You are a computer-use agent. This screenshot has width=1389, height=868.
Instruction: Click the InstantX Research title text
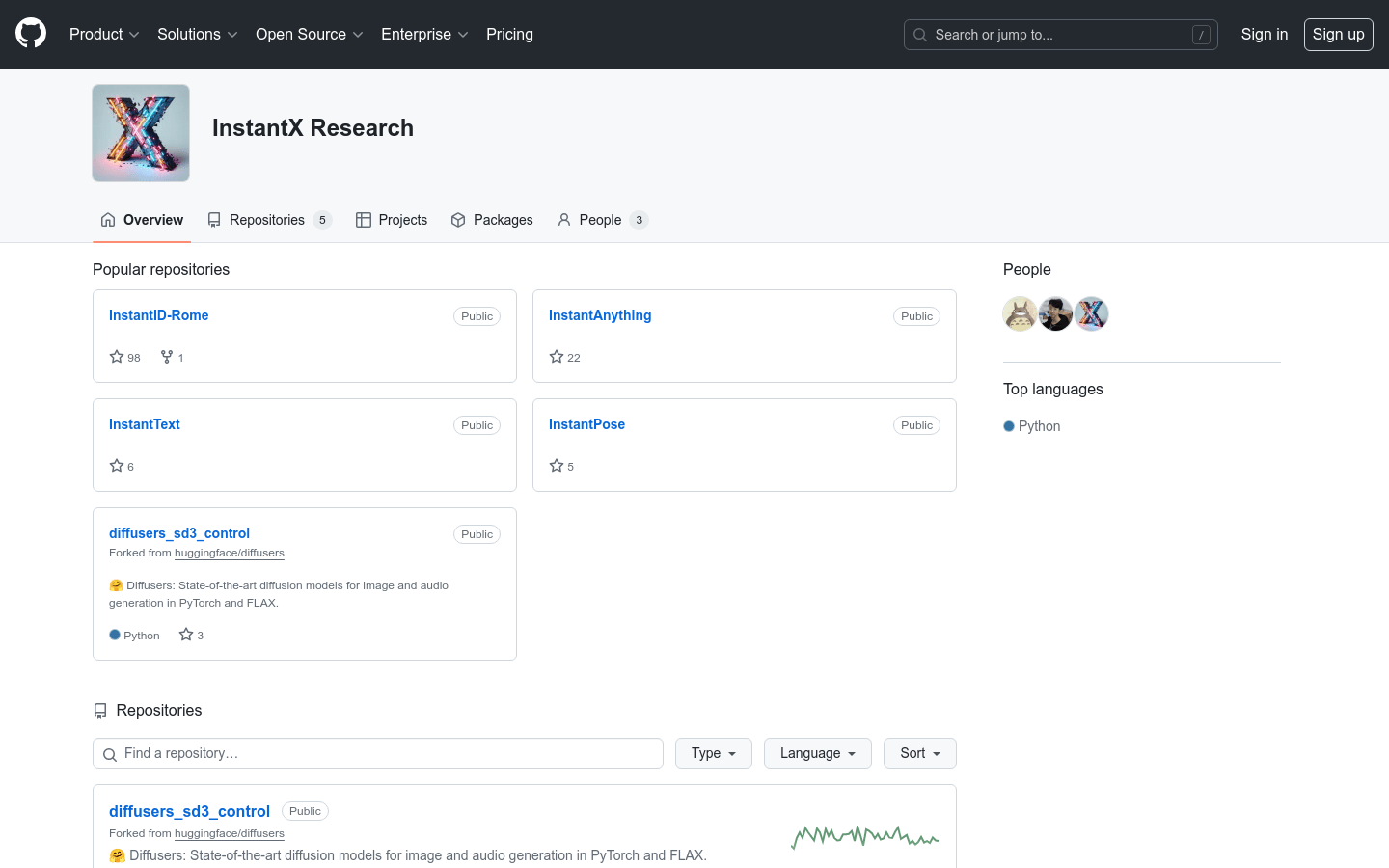(x=313, y=128)
